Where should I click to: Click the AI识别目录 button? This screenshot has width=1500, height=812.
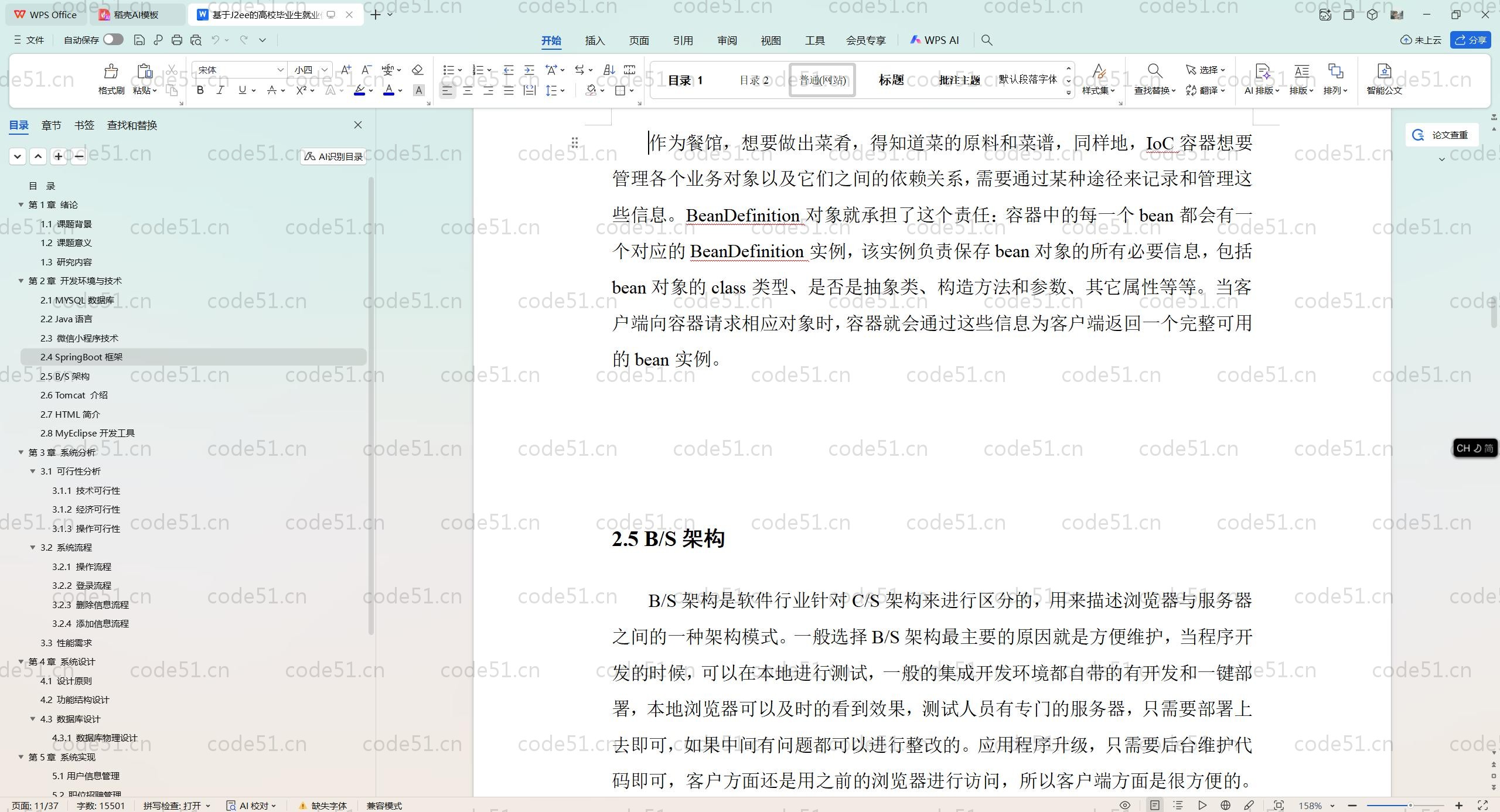pyautogui.click(x=333, y=156)
